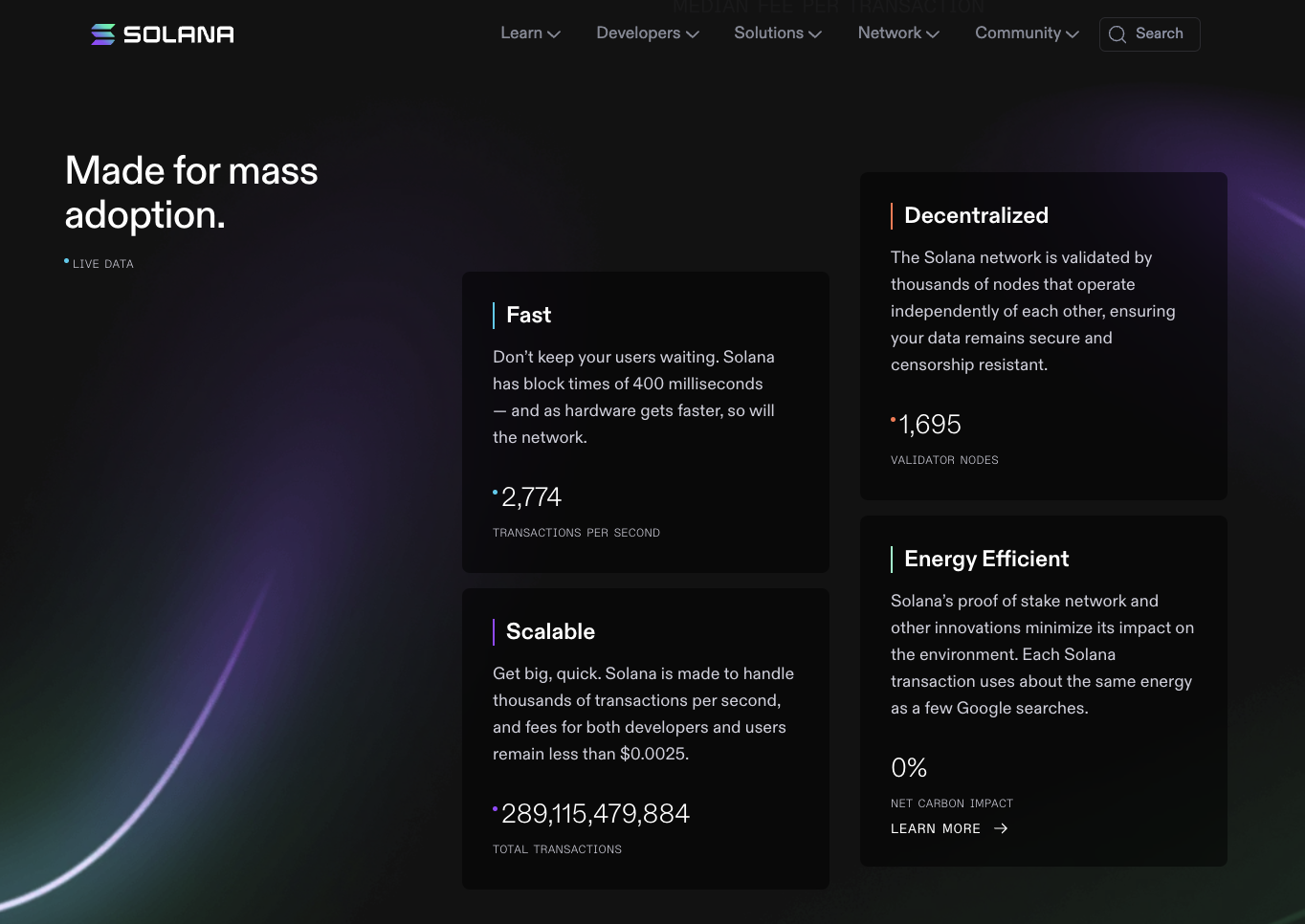The image size is (1305, 924).
Task: Click into the Search field
Action: pyautogui.click(x=1160, y=33)
